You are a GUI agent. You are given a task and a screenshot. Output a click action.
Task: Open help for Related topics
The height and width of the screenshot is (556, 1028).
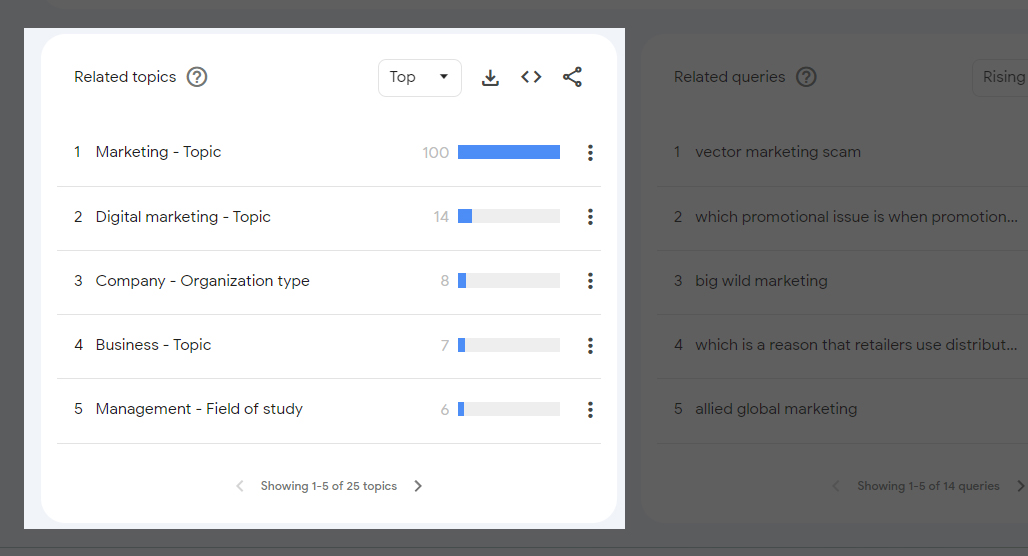tap(197, 77)
